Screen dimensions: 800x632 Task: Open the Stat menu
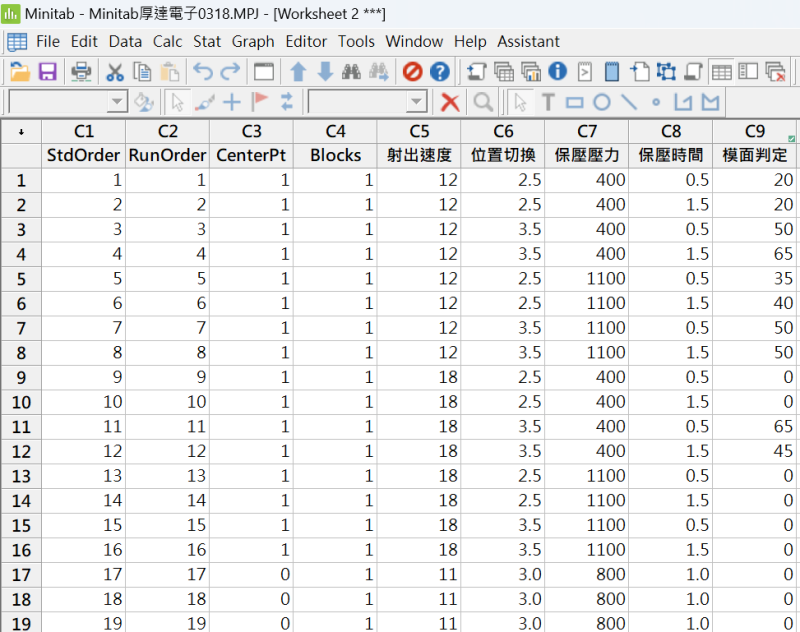coord(207,41)
